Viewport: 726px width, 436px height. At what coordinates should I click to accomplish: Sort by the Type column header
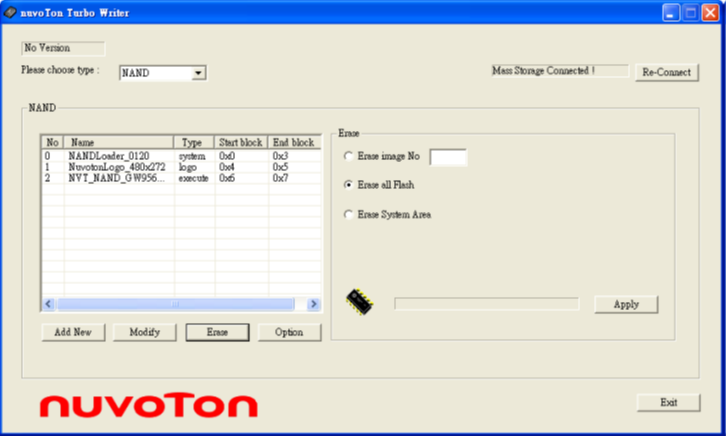click(194, 142)
